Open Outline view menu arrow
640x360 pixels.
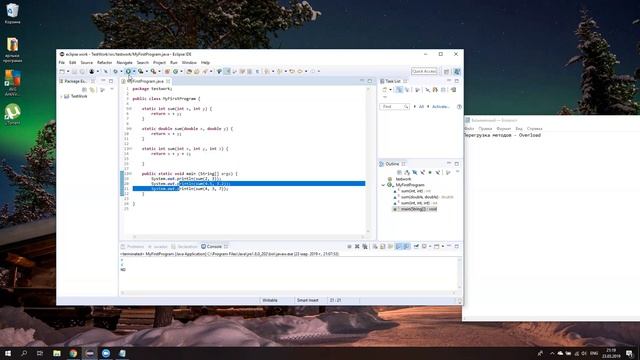point(458,171)
